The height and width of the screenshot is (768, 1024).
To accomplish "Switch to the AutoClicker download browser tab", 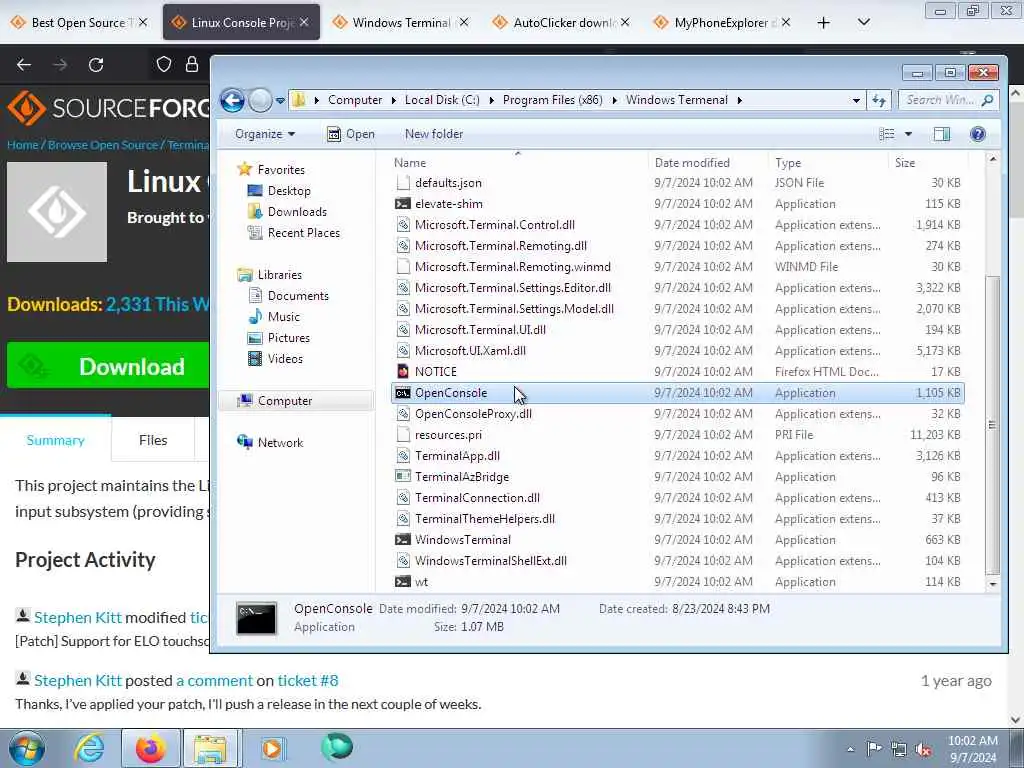I will coord(563,23).
